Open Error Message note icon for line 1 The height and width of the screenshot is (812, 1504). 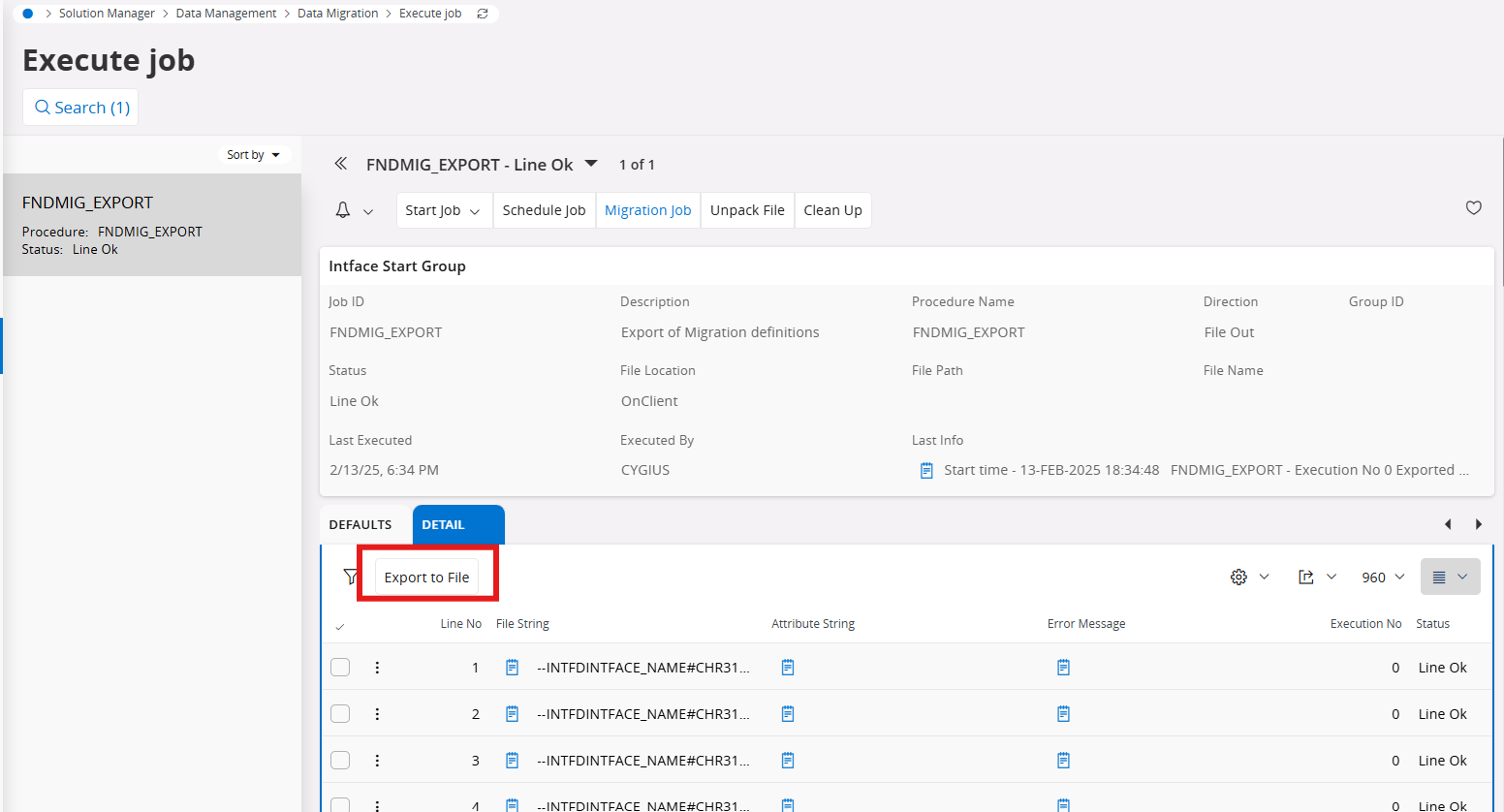pos(1063,667)
